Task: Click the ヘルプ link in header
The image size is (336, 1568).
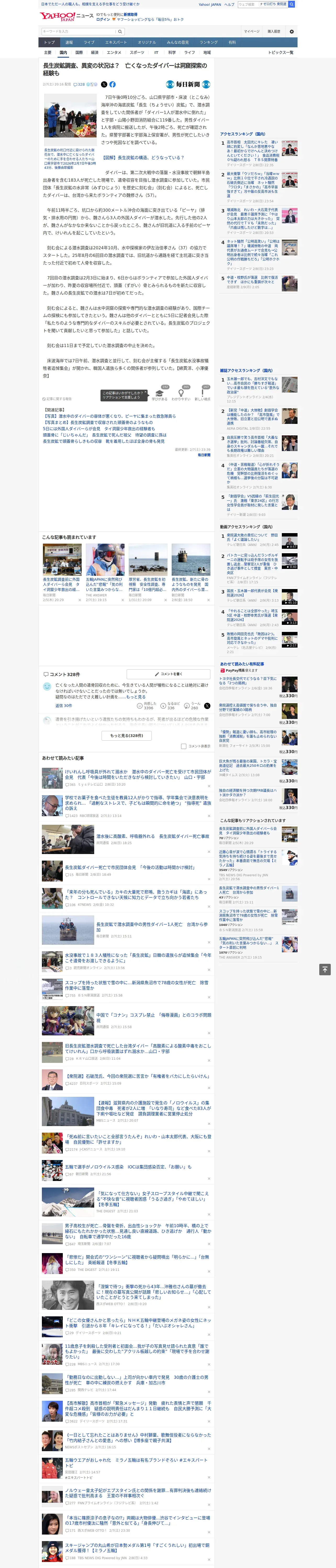Action: (x=229, y=4)
